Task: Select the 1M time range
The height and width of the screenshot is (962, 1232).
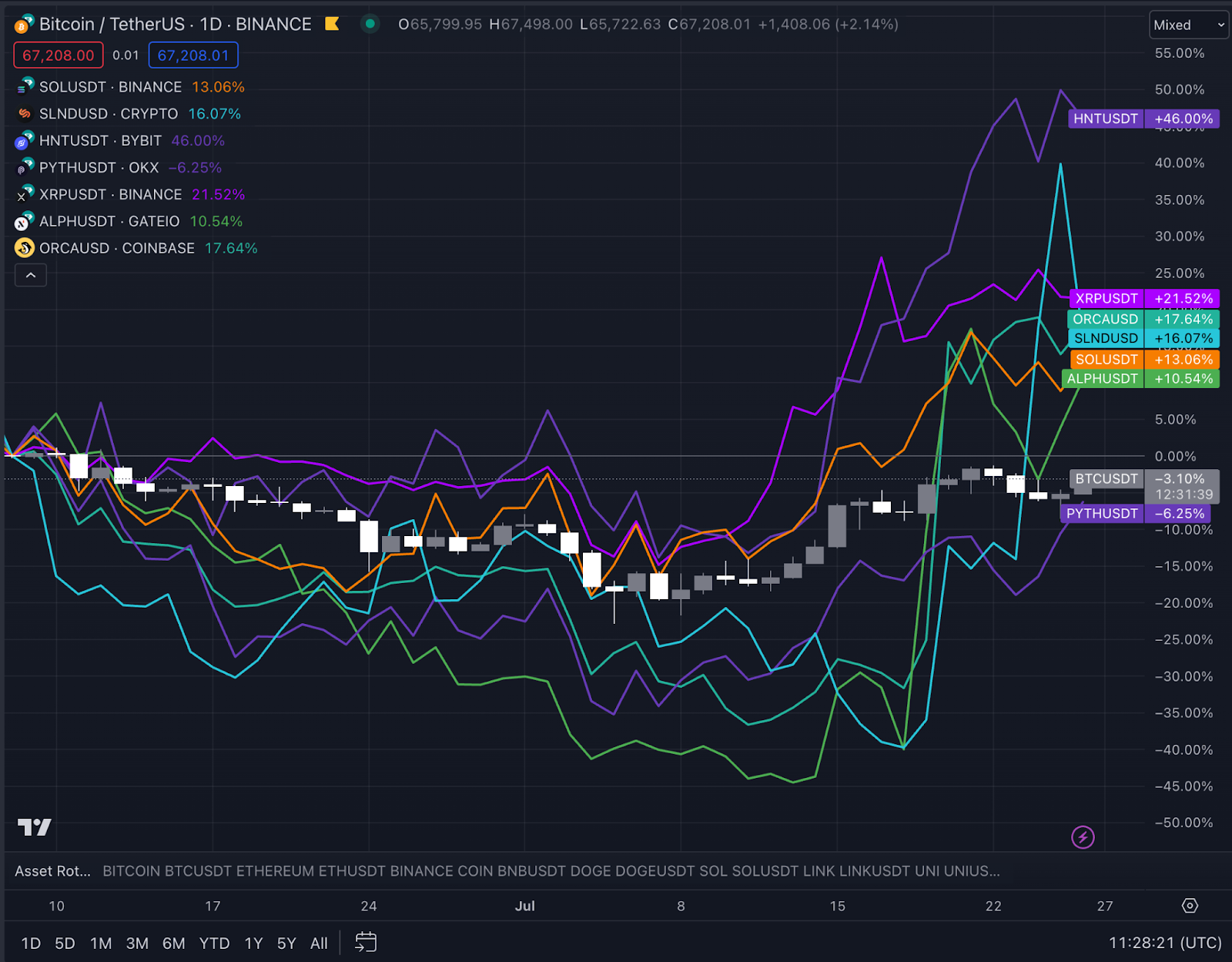Action: [101, 943]
